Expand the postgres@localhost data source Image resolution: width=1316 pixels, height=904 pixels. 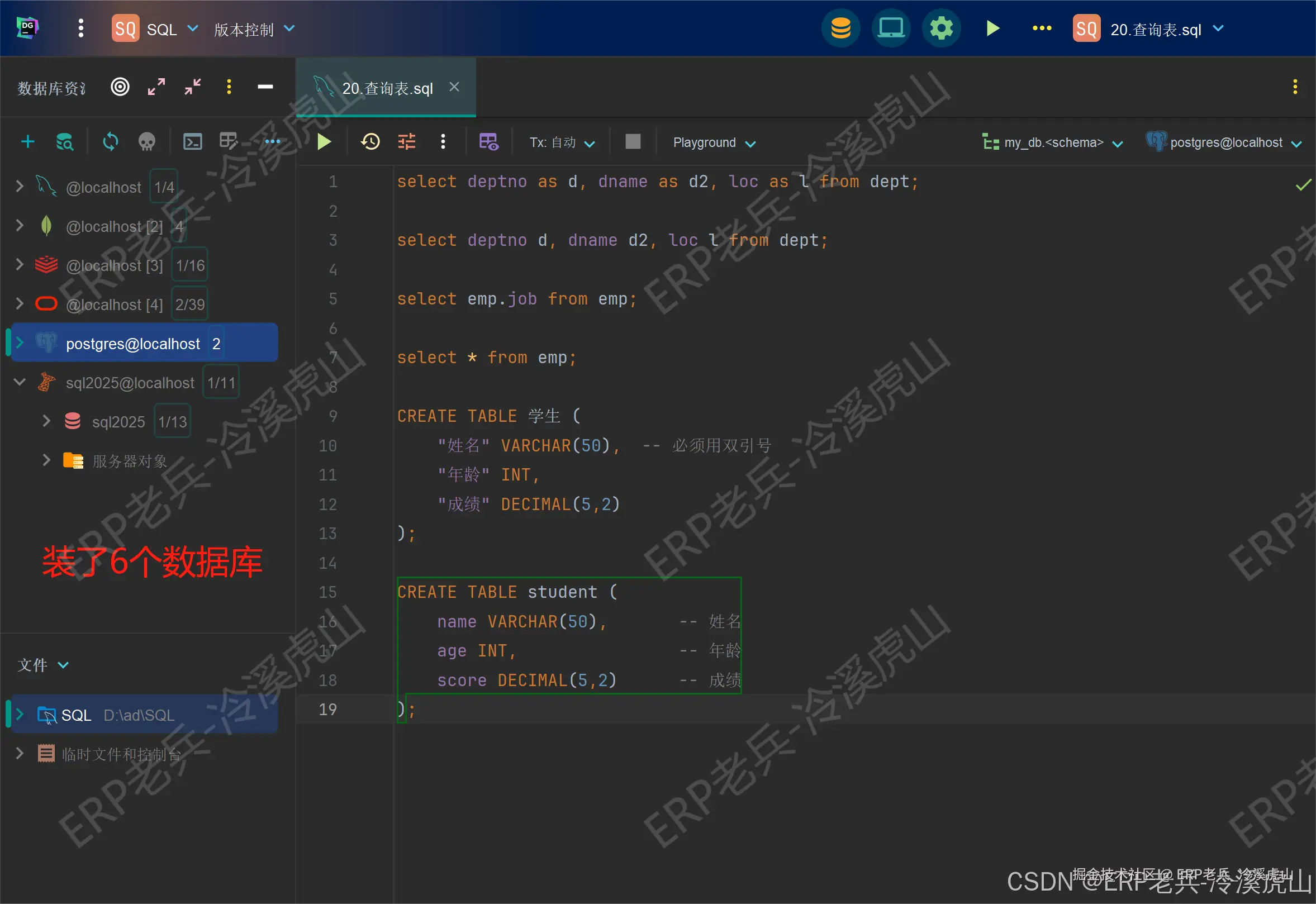(x=19, y=343)
